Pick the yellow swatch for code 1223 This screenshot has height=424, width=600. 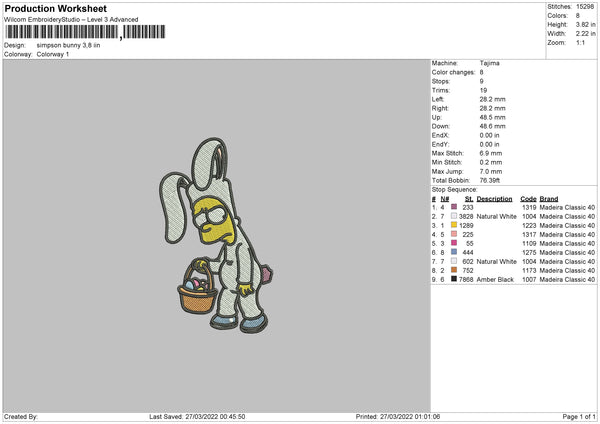pyautogui.click(x=454, y=225)
